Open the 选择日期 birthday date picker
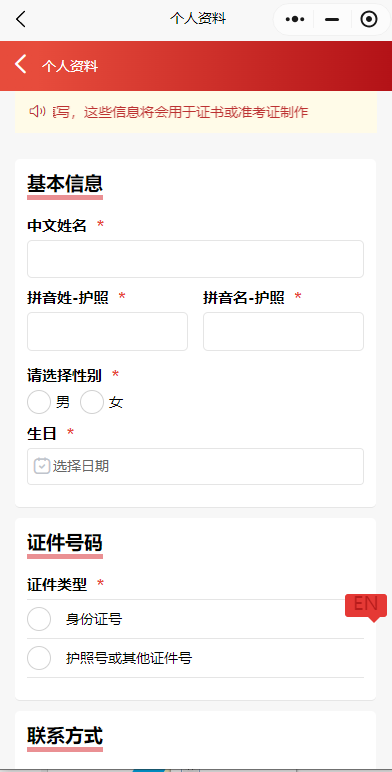 tap(196, 466)
